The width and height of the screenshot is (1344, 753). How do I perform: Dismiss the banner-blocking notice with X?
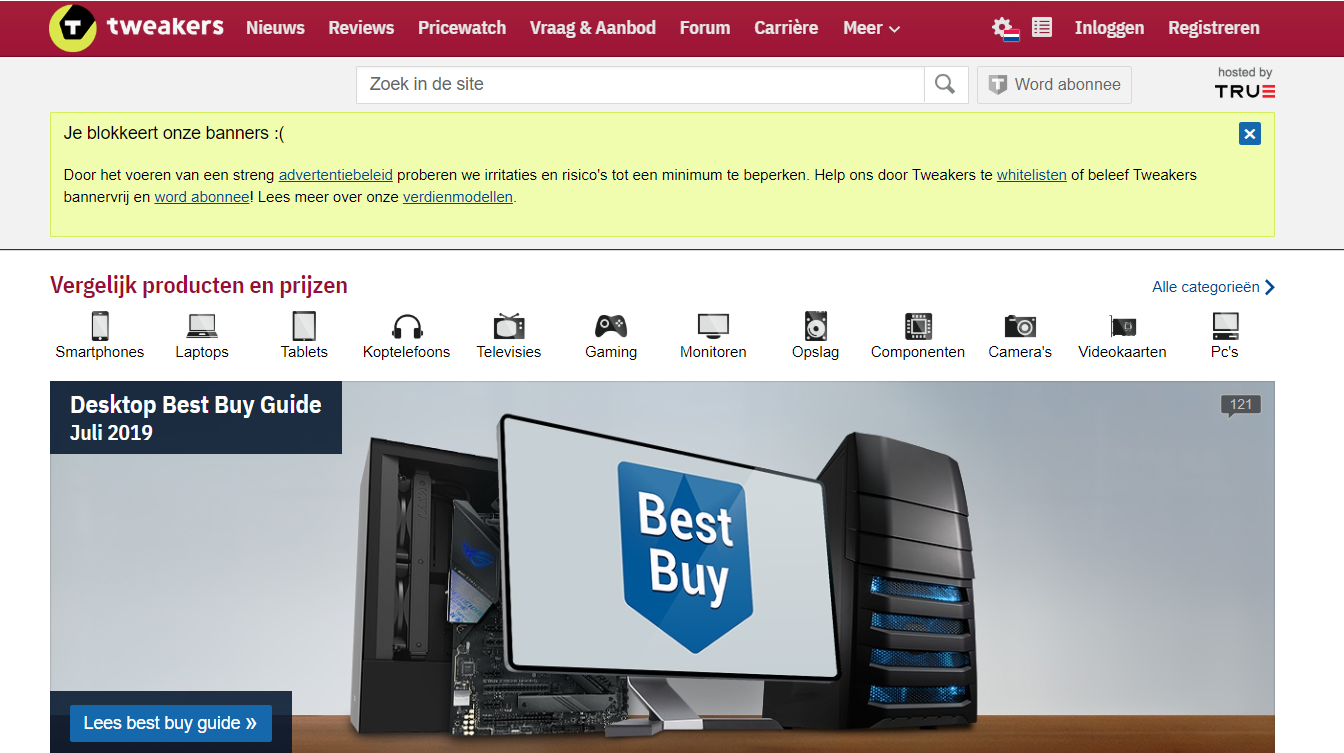(x=1249, y=134)
